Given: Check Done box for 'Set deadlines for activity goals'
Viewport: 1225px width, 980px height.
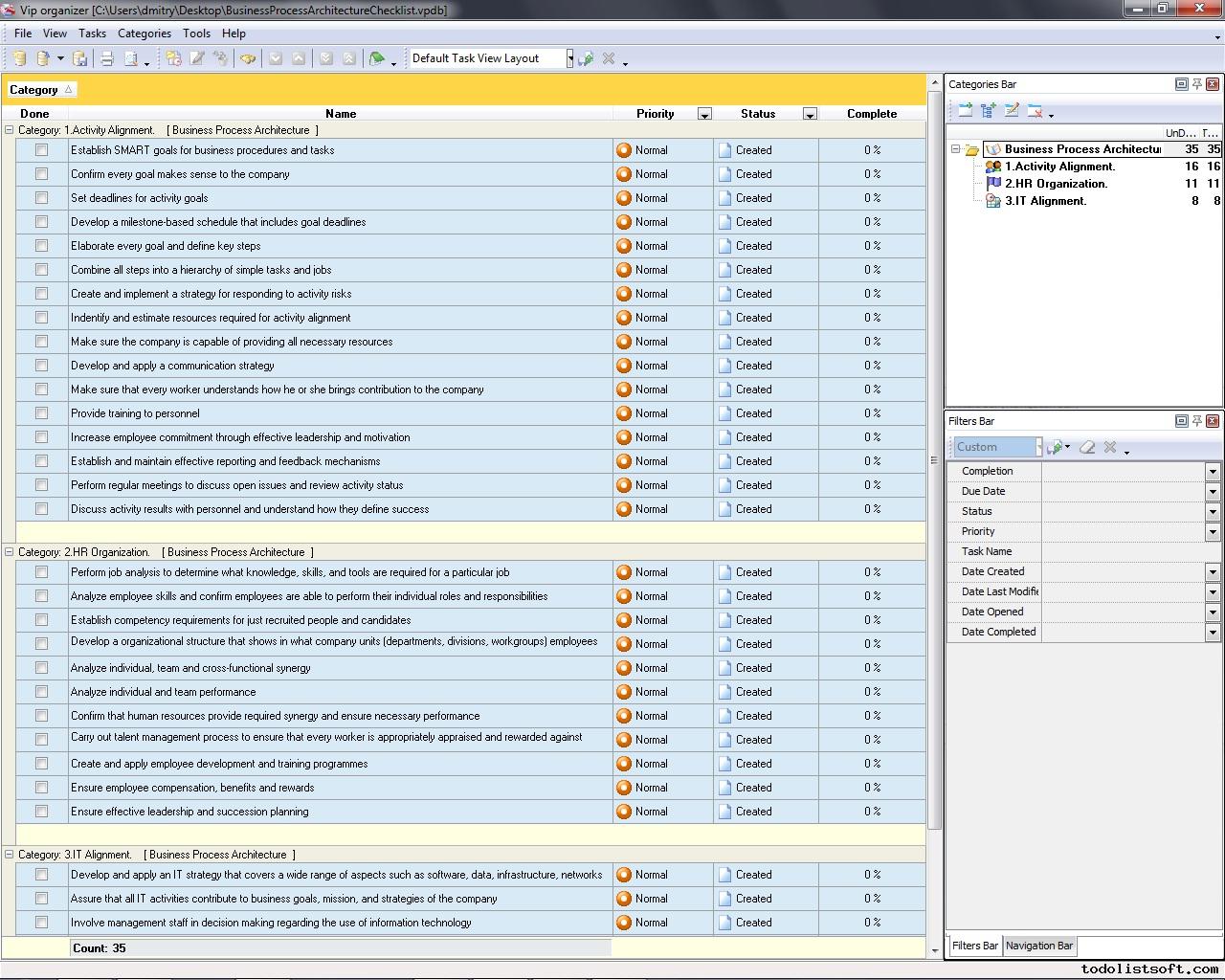Looking at the screenshot, I should tap(41, 198).
